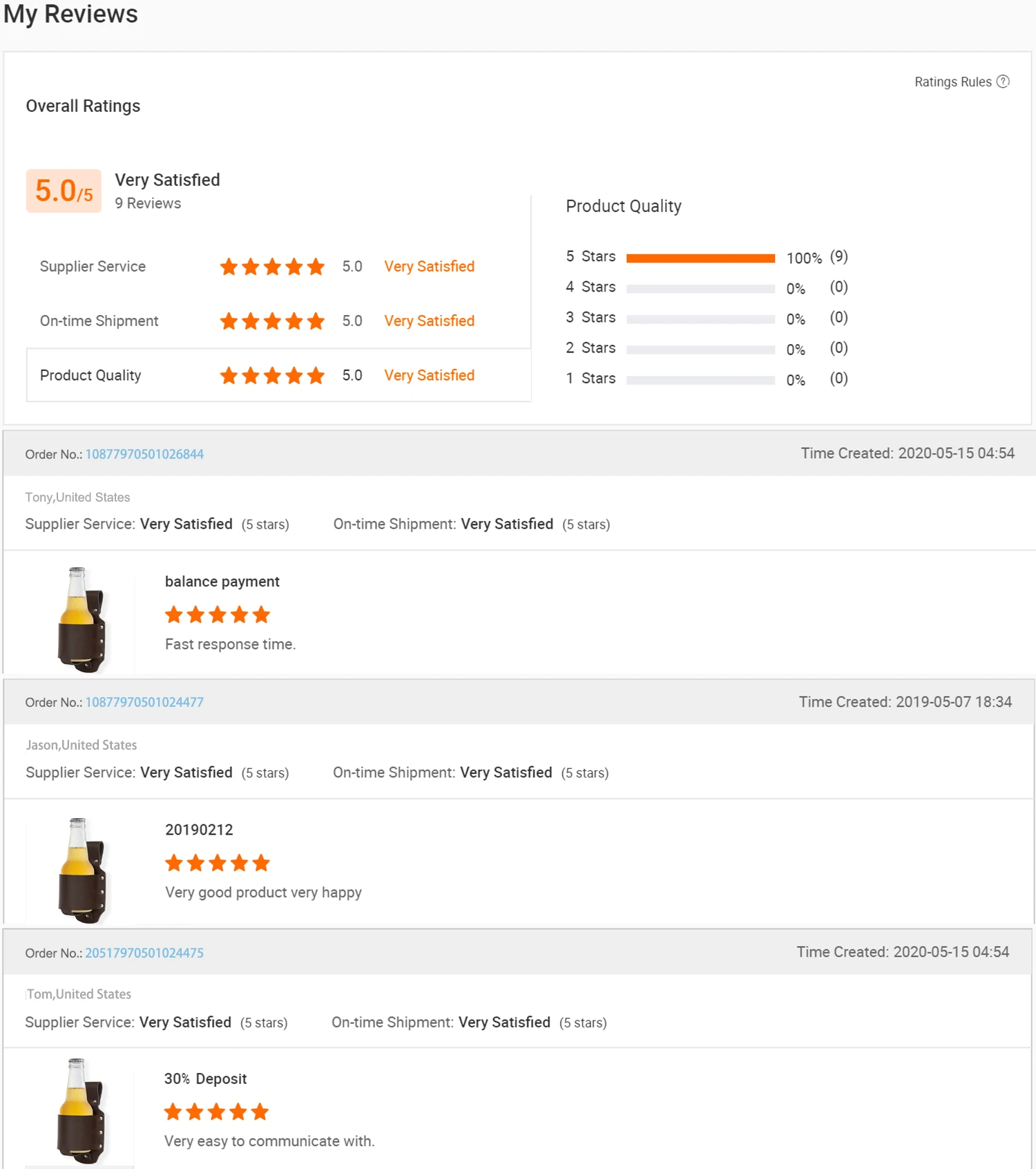Click the Supplier Service star rating icons
The image size is (1036, 1169).
(x=272, y=267)
